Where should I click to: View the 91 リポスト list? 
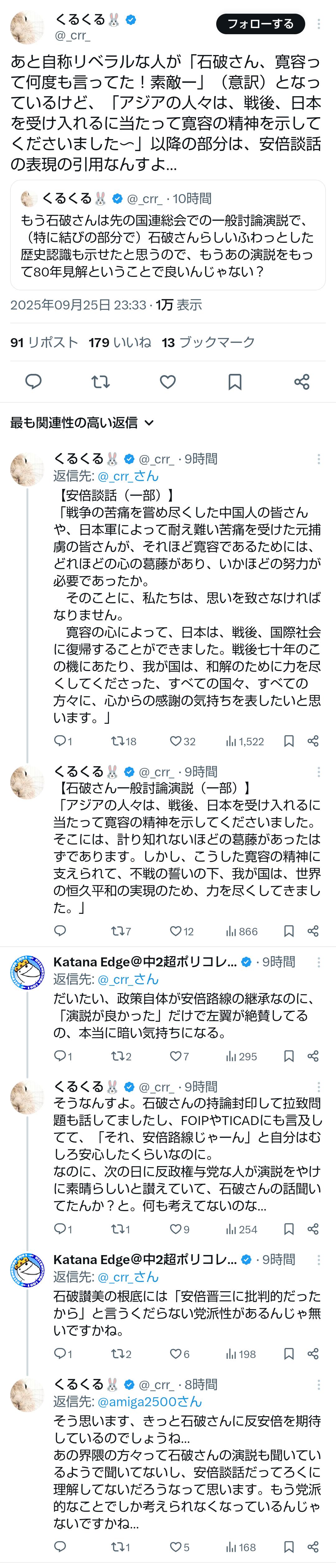coord(44,342)
